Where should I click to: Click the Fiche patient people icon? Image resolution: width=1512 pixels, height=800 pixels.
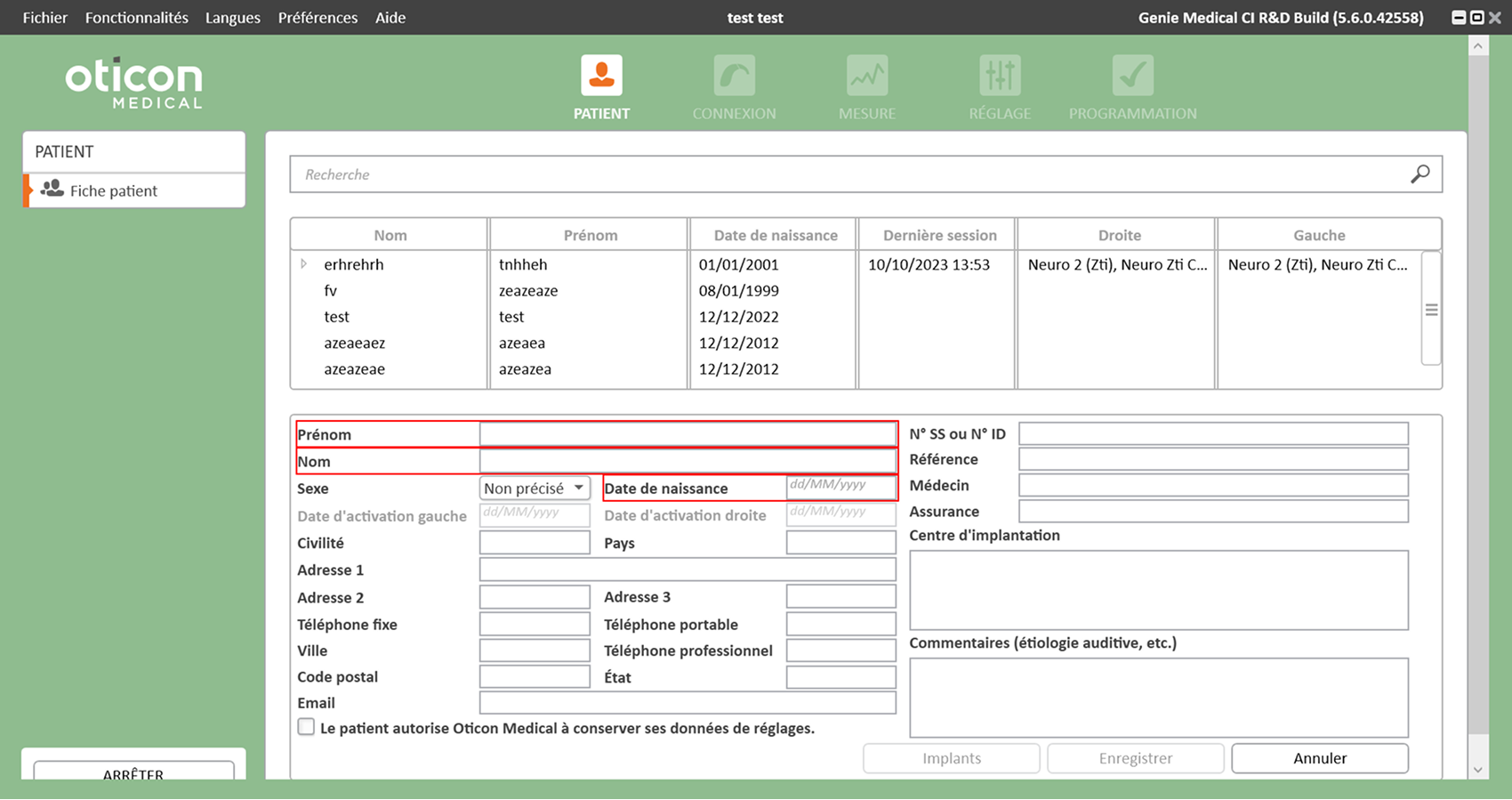coord(52,190)
